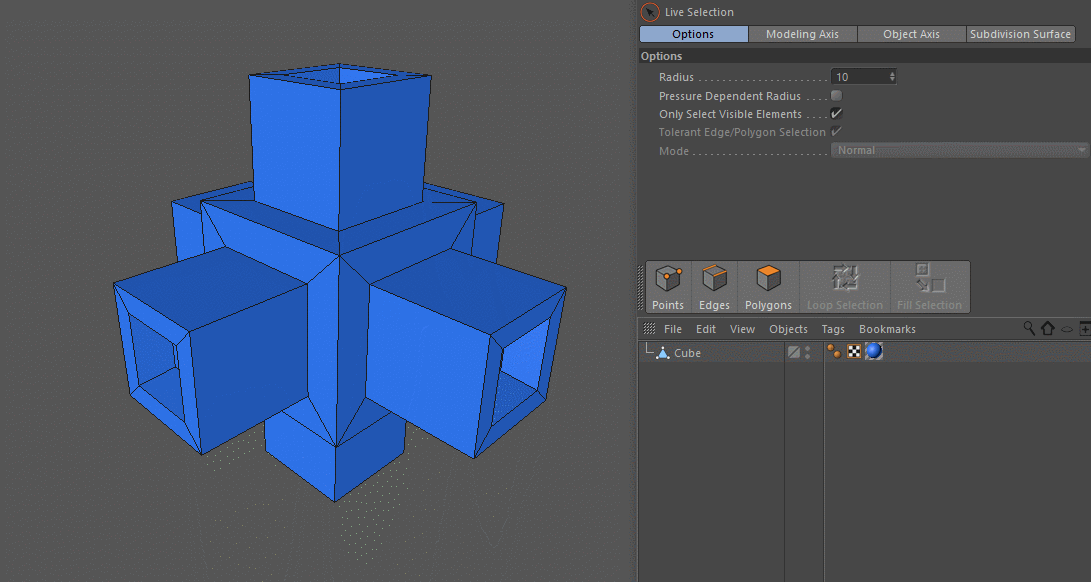Uncheck Only Select Visible Elements
1091x582 pixels.
[x=836, y=114]
